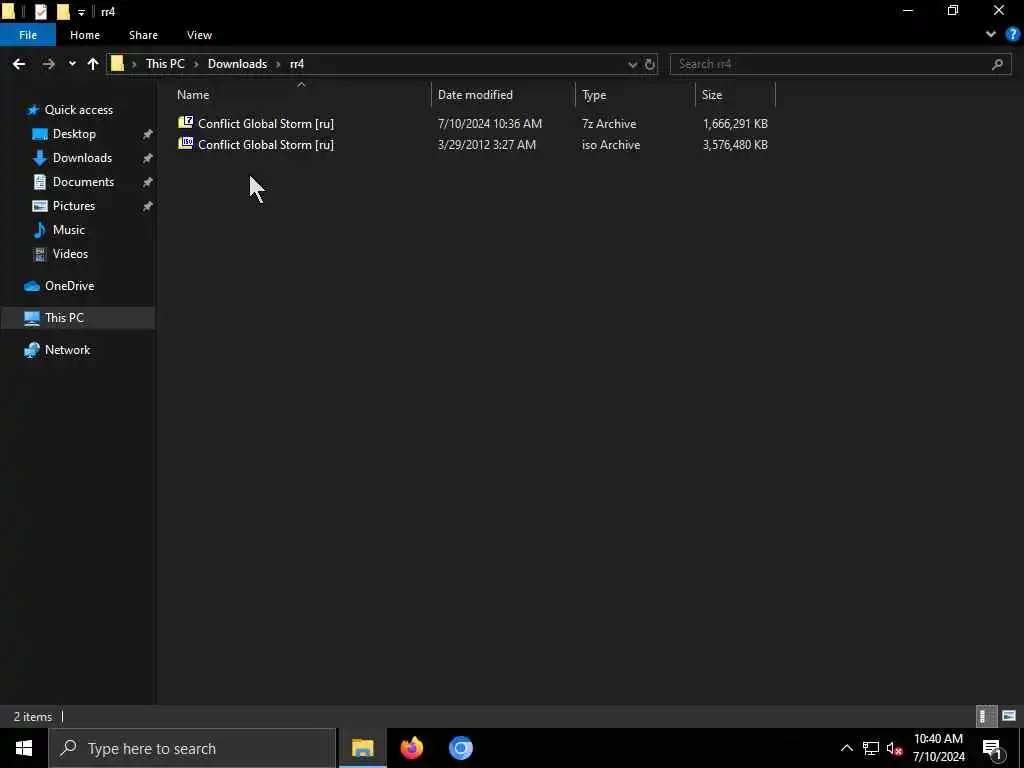Expand the address bar history dropdown
Screen dimensions: 1024x768
(x=632, y=64)
